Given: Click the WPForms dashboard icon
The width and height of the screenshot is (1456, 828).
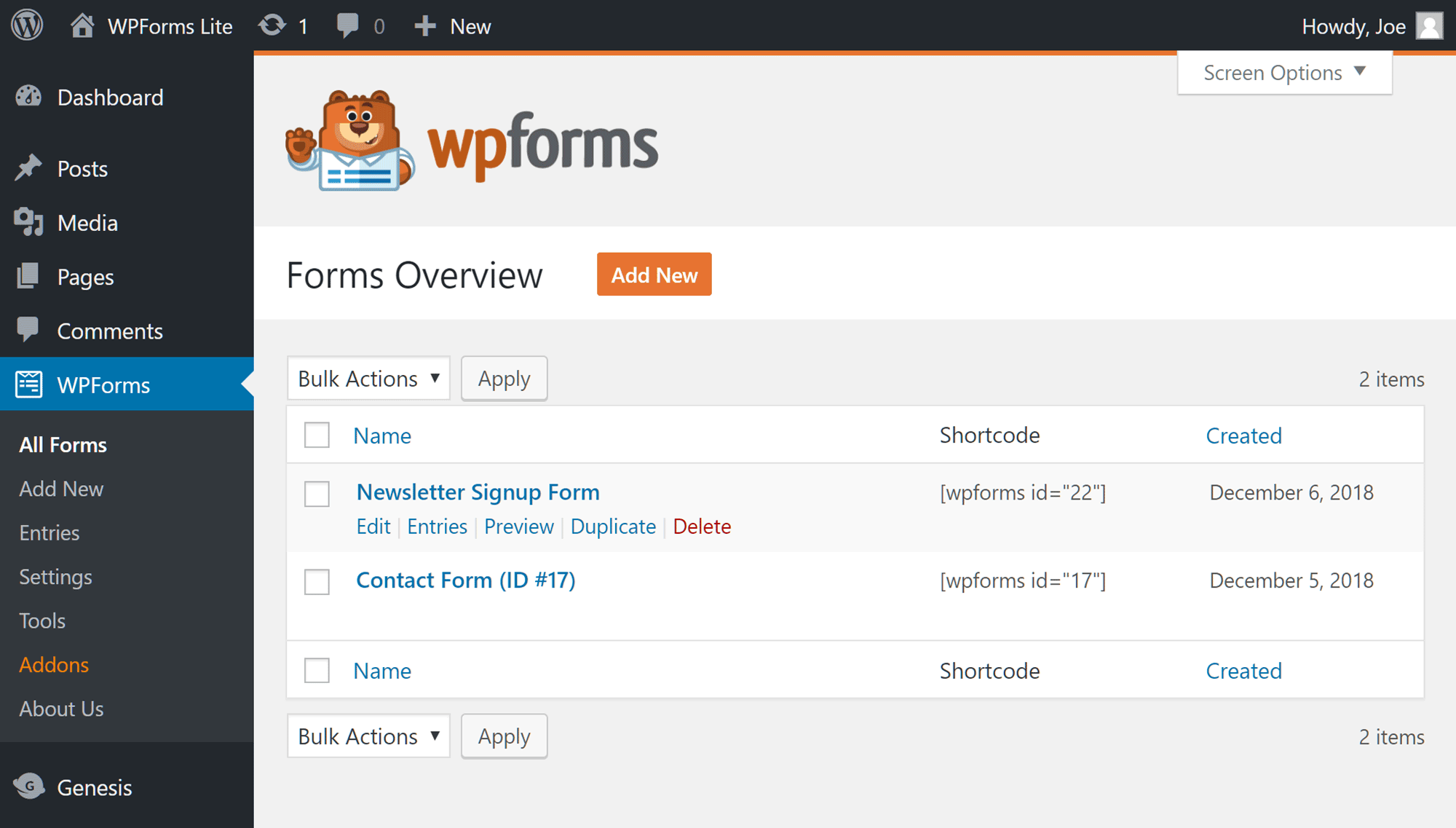Looking at the screenshot, I should click(x=27, y=384).
